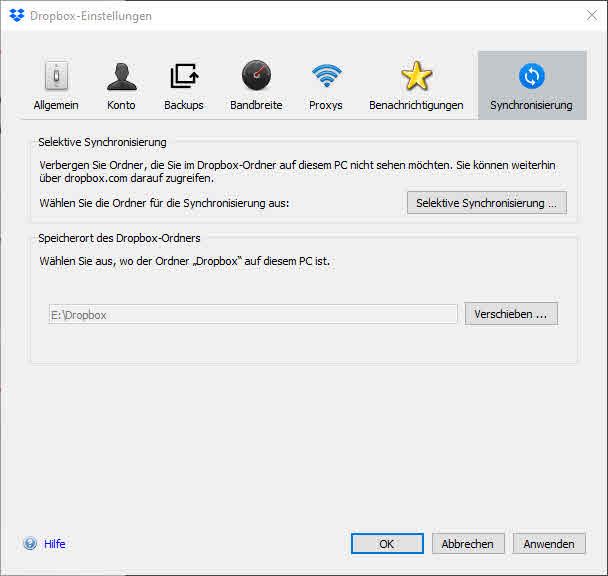
Task: Click the help question mark icon
Action: click(30, 543)
